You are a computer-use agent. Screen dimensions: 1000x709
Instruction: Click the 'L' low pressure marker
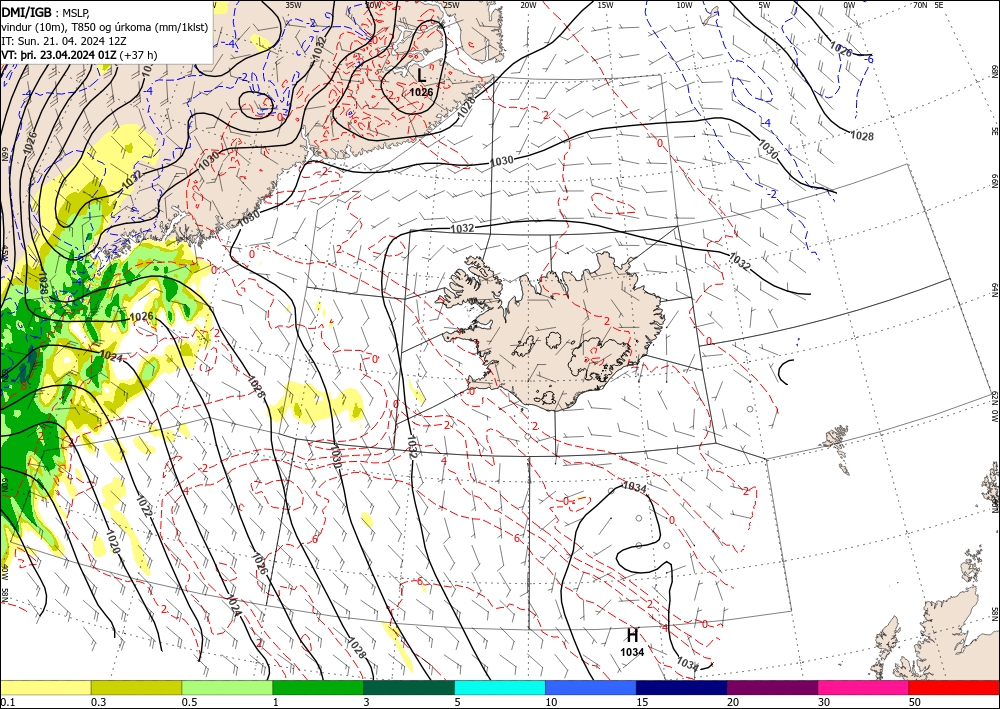422,75
